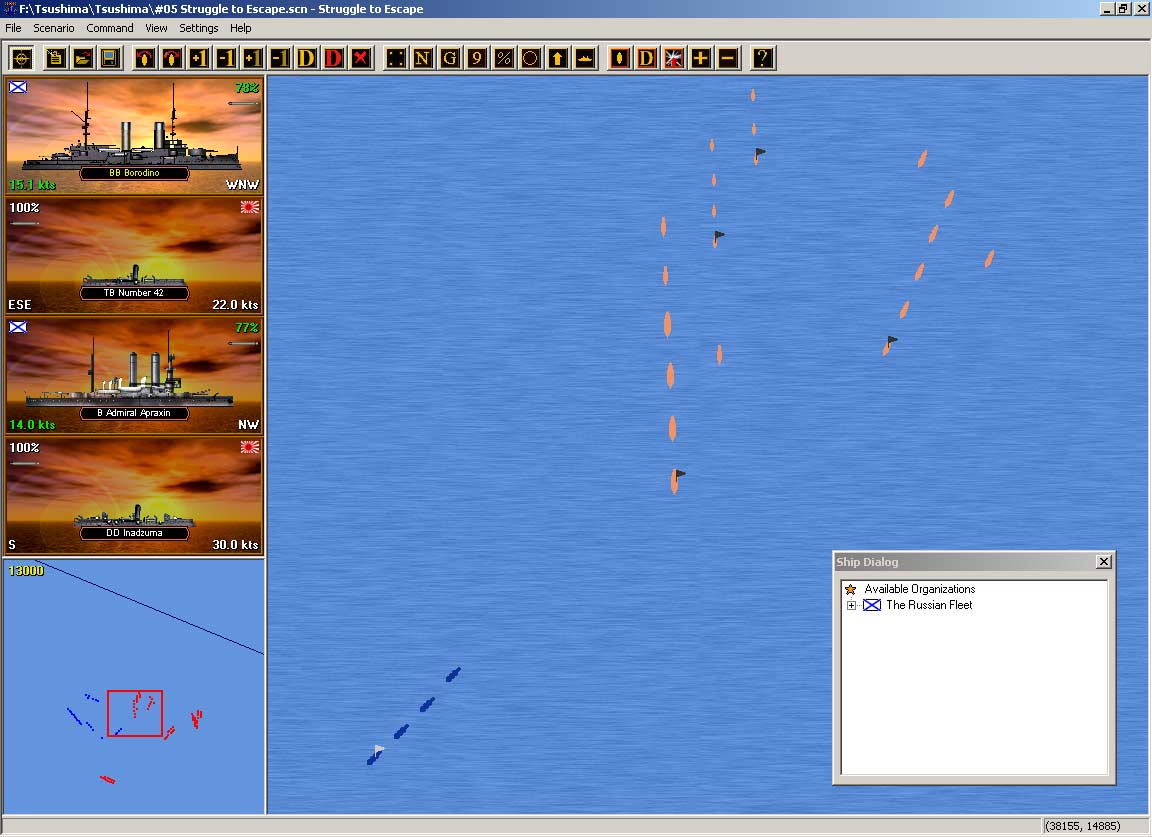
Task: Close the Ship Dialog panel
Action: pyautogui.click(x=1103, y=562)
